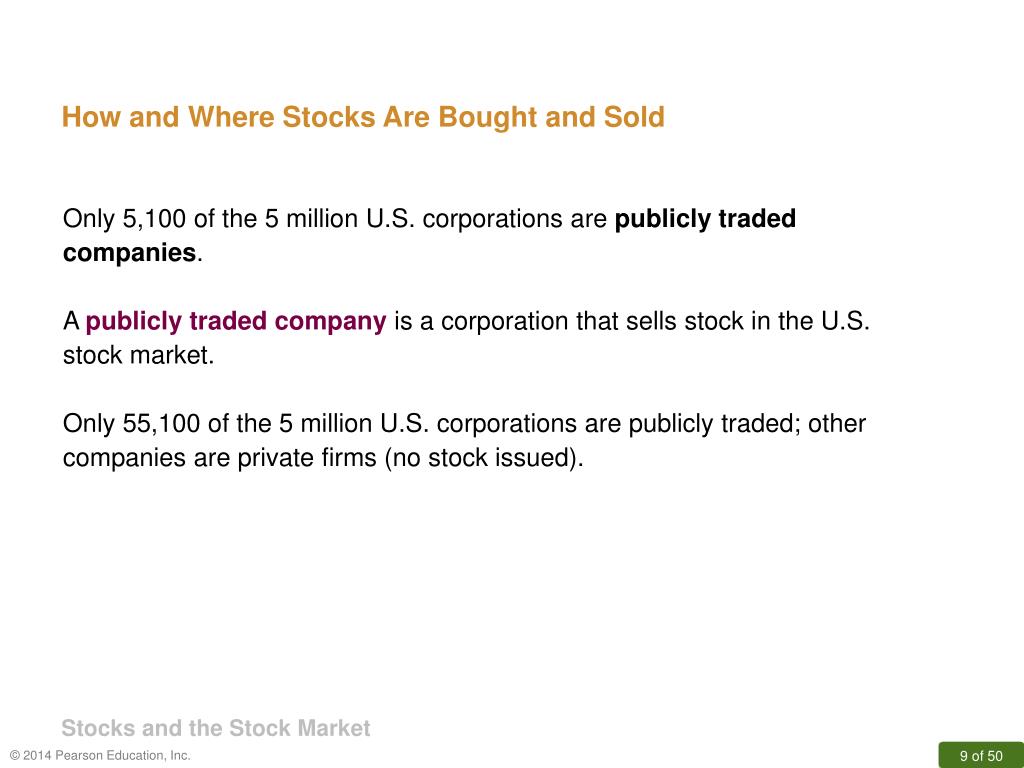This screenshot has width=1024, height=768.
Task: Click the word 'other' ending the third paragraph line
Action: pyautogui.click(x=837, y=424)
